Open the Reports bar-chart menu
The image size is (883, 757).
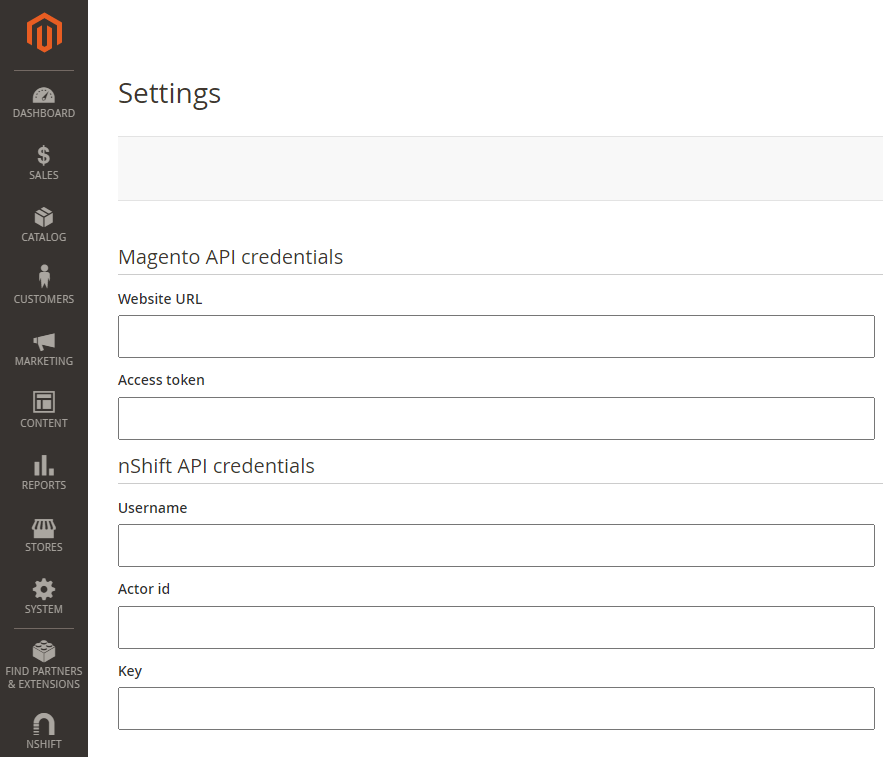click(44, 473)
